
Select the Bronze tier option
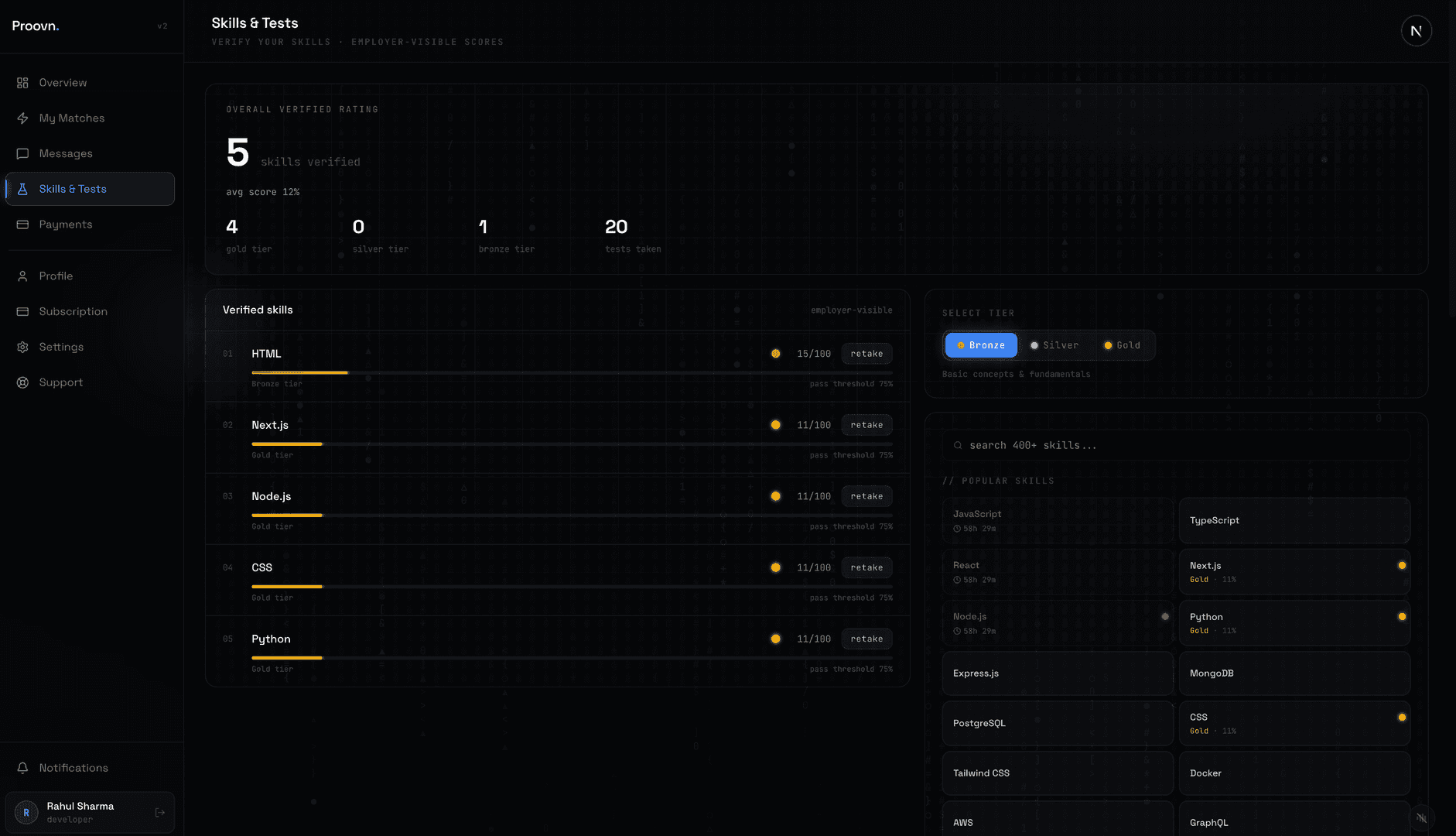981,345
